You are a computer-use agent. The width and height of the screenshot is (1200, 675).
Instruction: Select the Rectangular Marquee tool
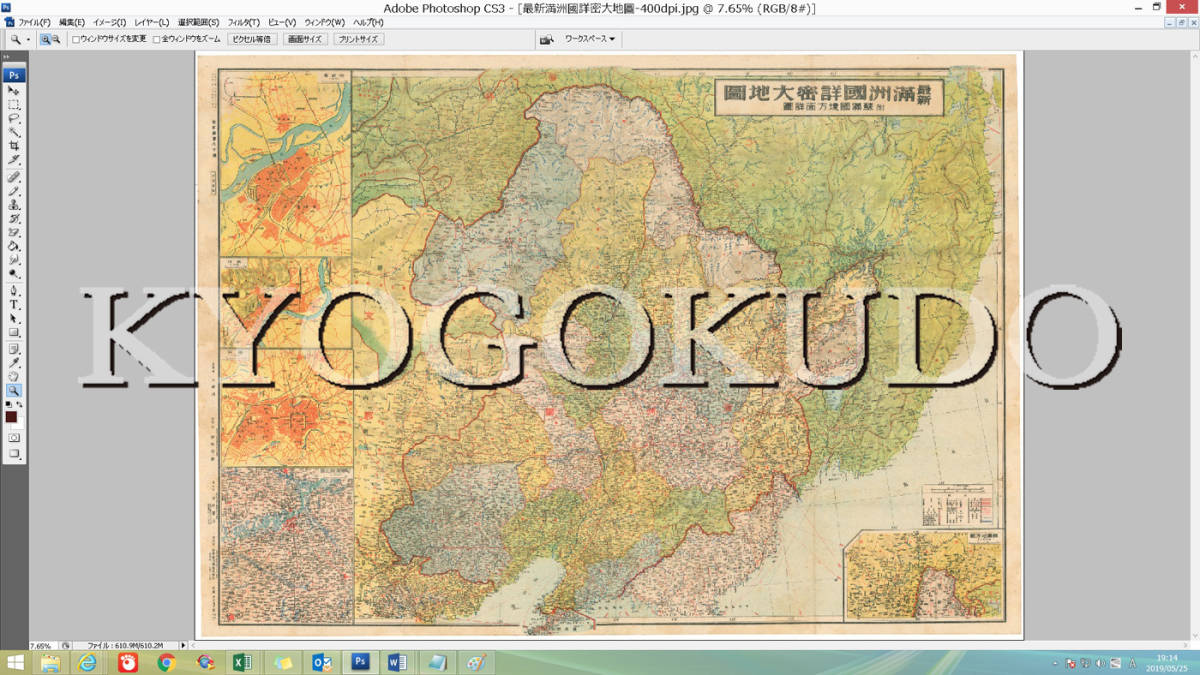pos(14,104)
